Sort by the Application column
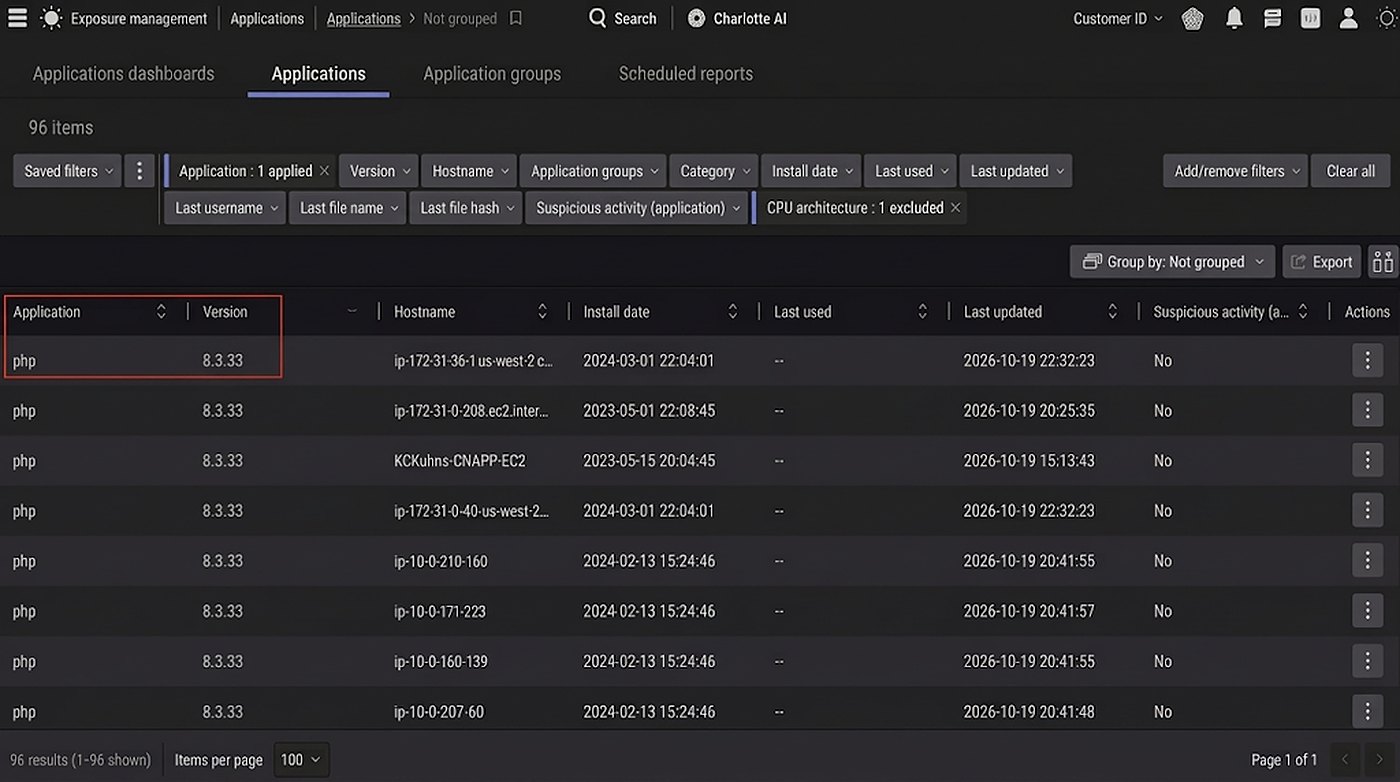This screenshot has width=1400, height=782. click(161, 312)
